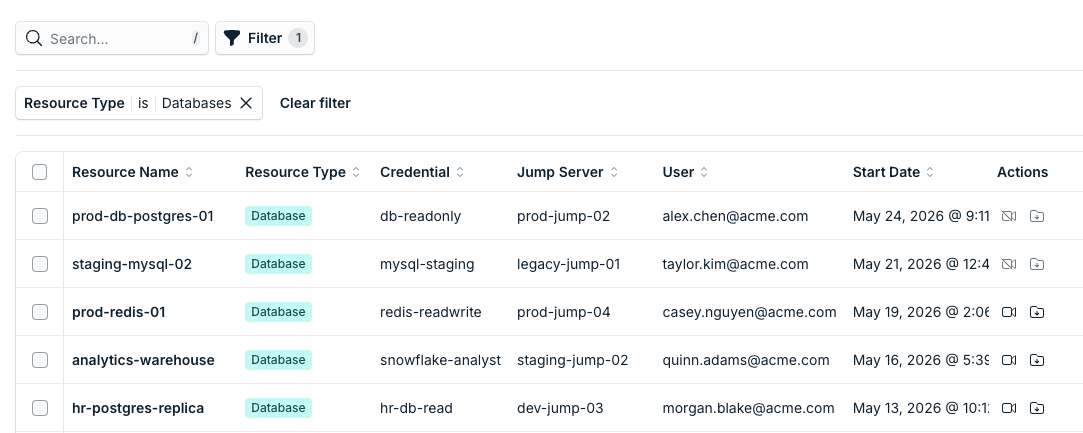Check the prod-db-postgres-01 row checkbox
This screenshot has width=1083, height=433.
click(x=39, y=216)
